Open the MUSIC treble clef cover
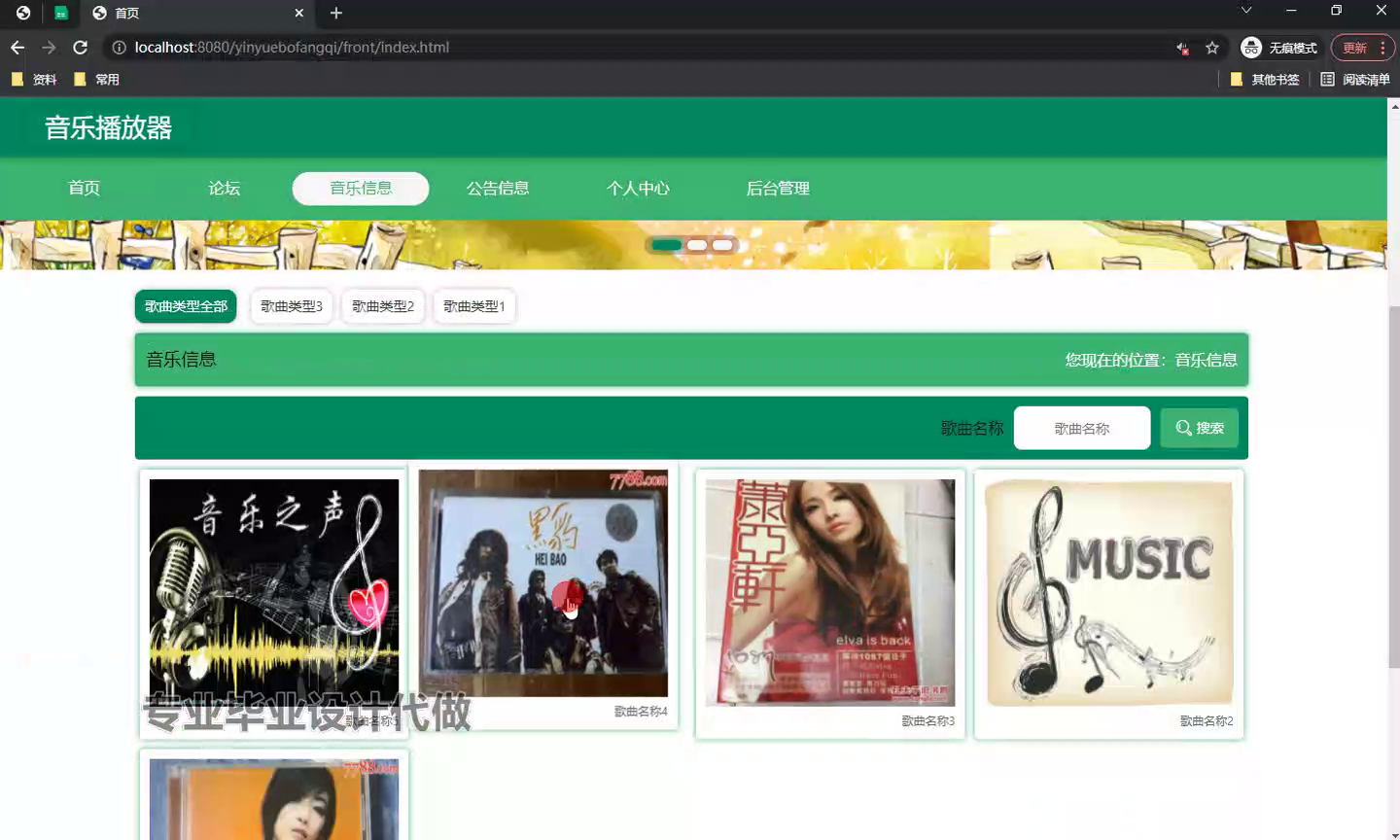The height and width of the screenshot is (840, 1400). (x=1109, y=592)
